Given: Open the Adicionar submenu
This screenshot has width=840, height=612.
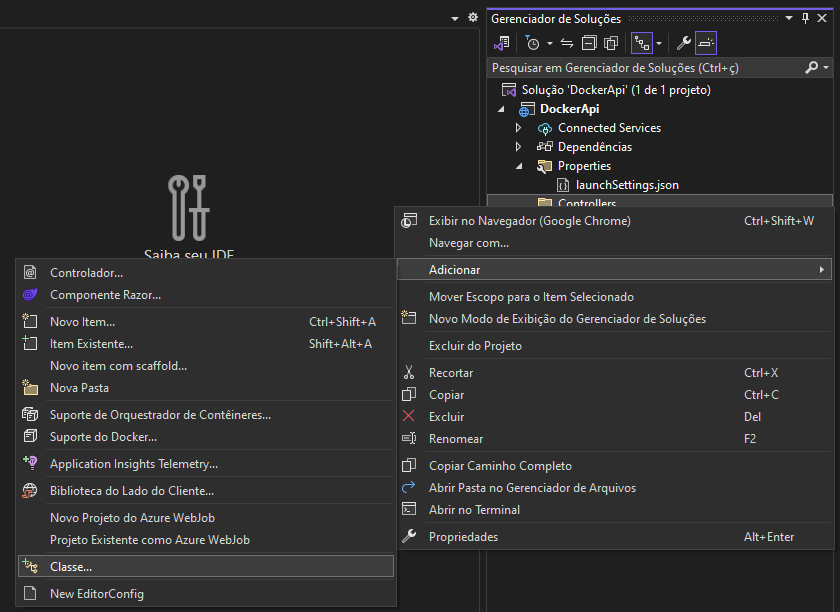Looking at the screenshot, I should point(615,270).
